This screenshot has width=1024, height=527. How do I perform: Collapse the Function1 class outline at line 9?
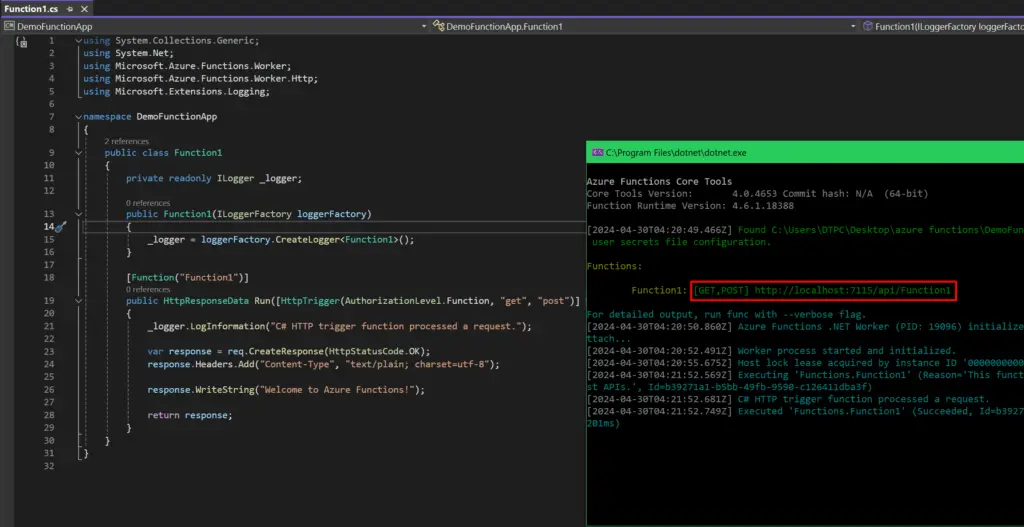tap(78, 153)
